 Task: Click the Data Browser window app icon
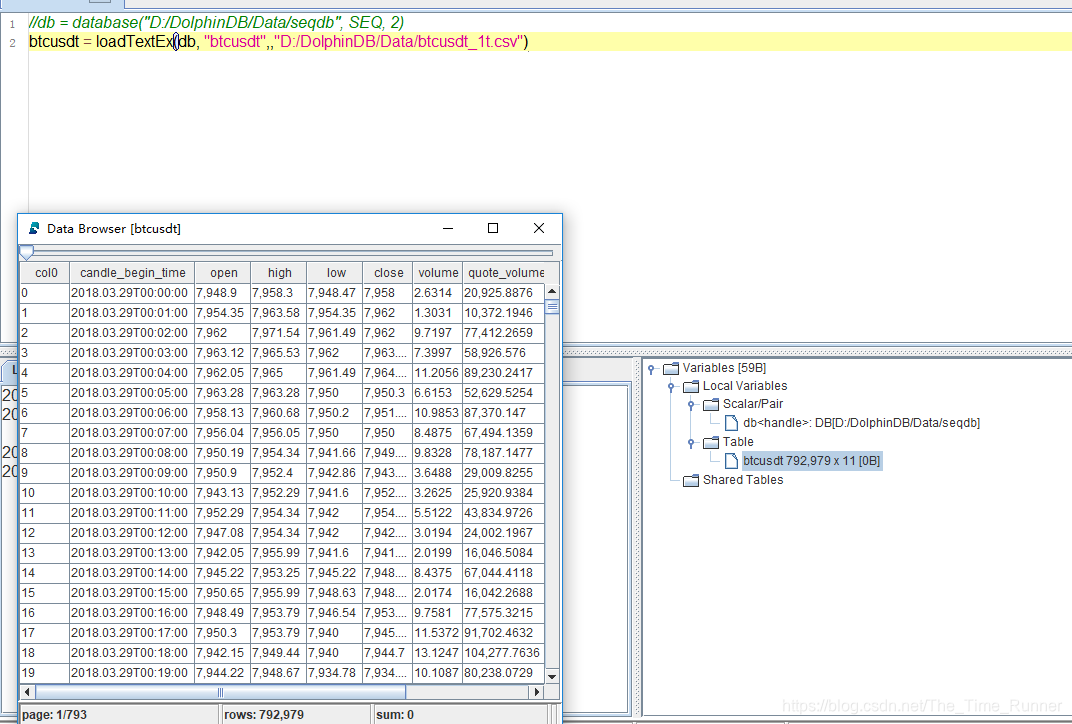[x=34, y=228]
